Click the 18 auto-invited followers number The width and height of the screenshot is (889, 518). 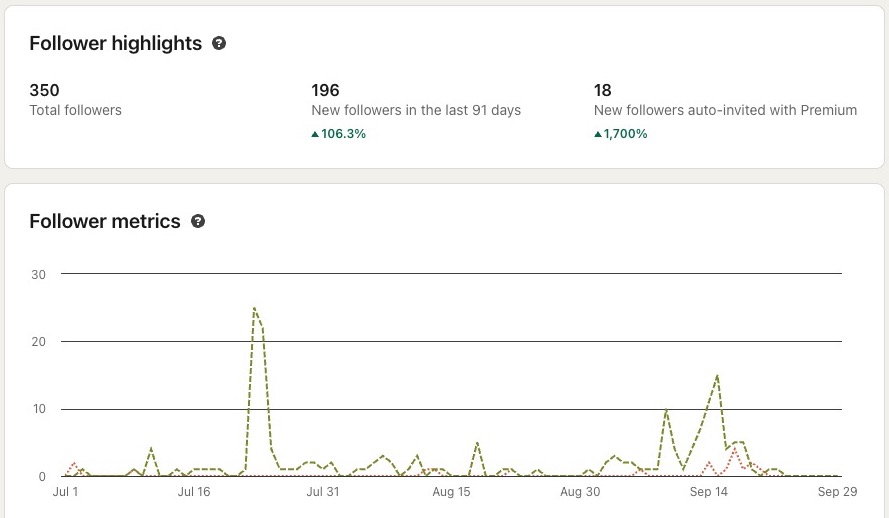(x=603, y=91)
